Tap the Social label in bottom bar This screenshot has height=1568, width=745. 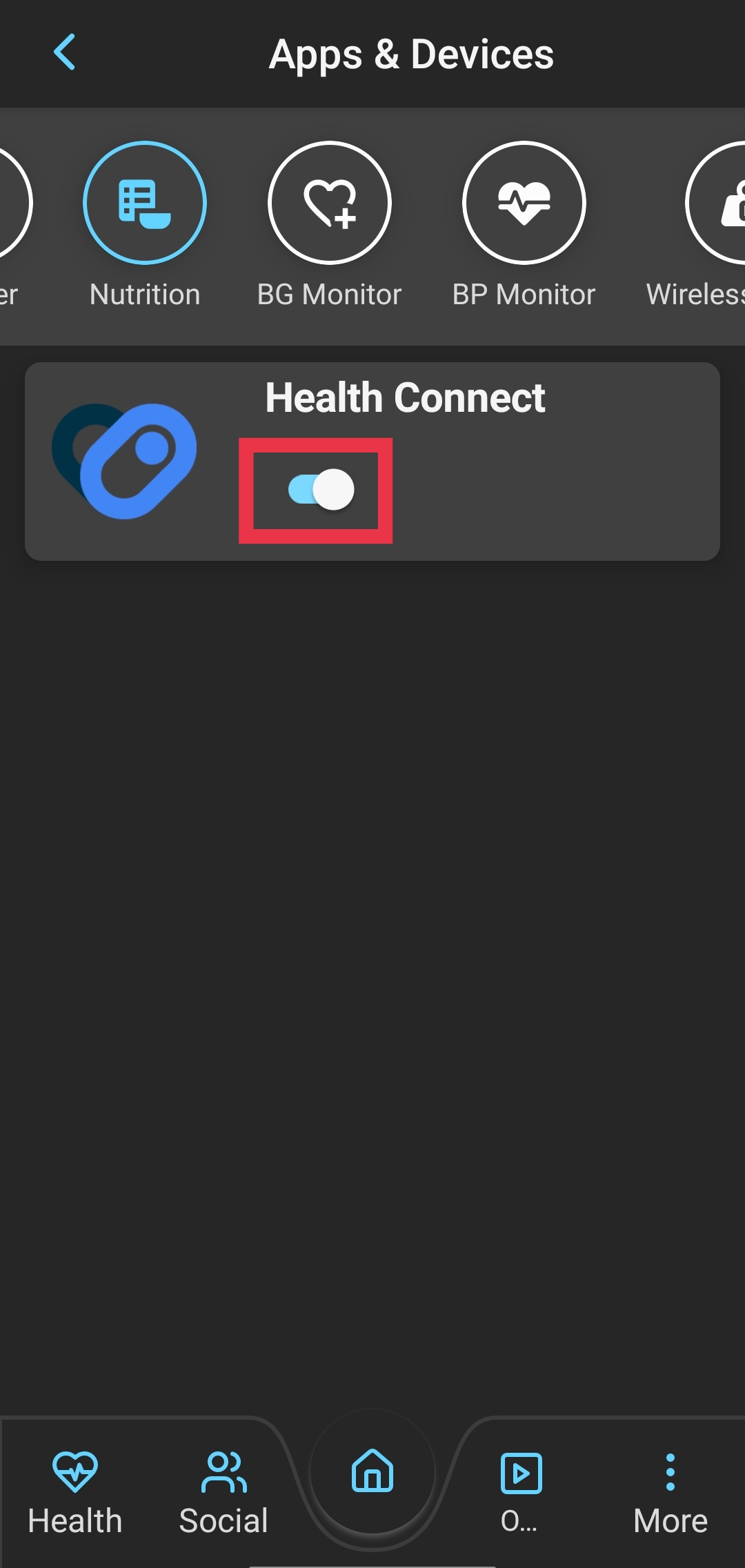coord(223,1521)
